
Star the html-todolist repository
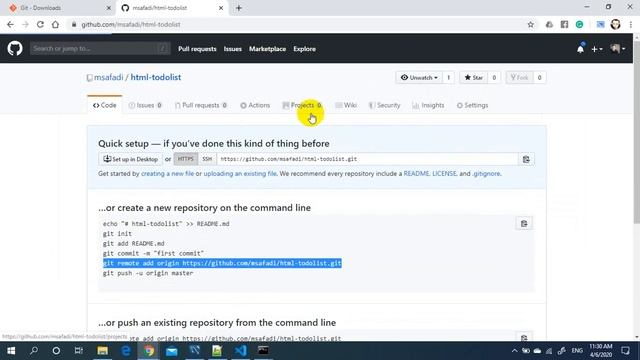(x=473, y=78)
